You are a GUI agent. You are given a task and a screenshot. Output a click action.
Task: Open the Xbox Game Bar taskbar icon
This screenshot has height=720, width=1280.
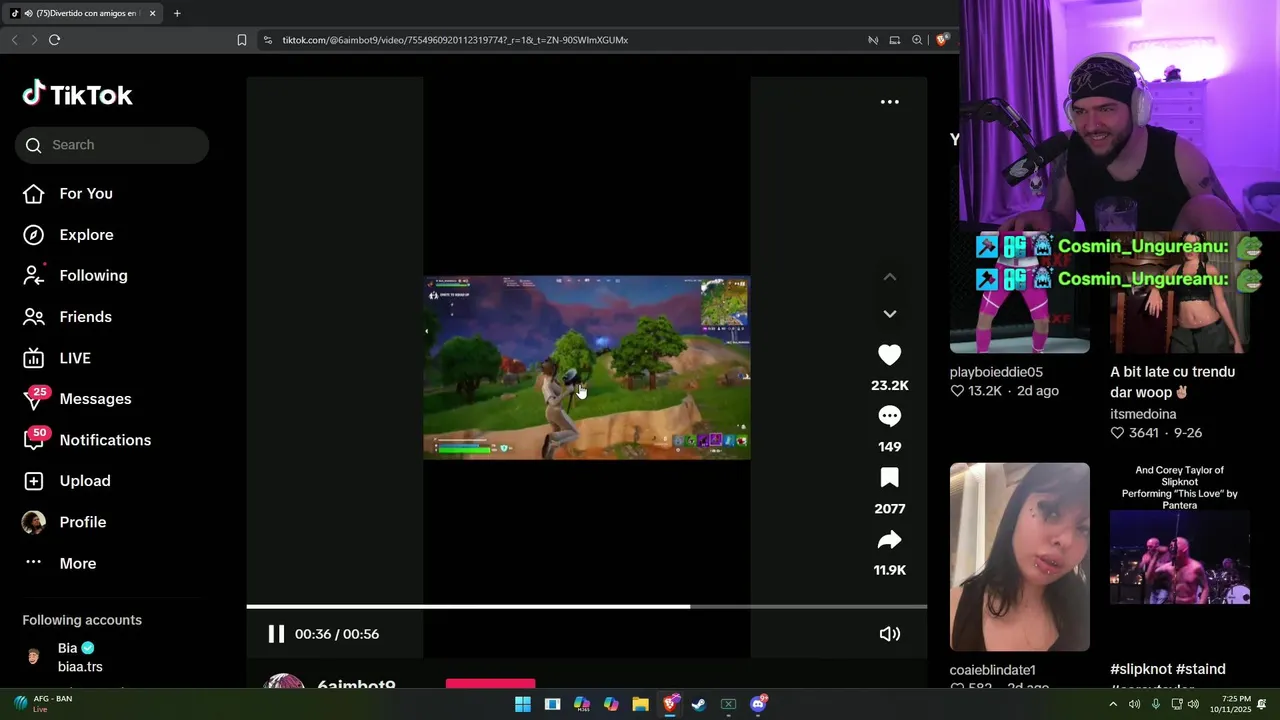(728, 704)
